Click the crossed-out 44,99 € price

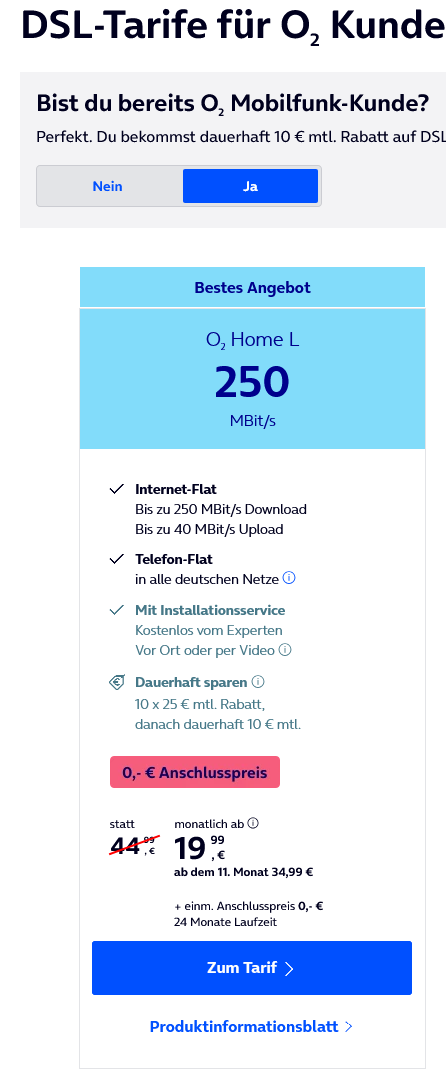(133, 846)
